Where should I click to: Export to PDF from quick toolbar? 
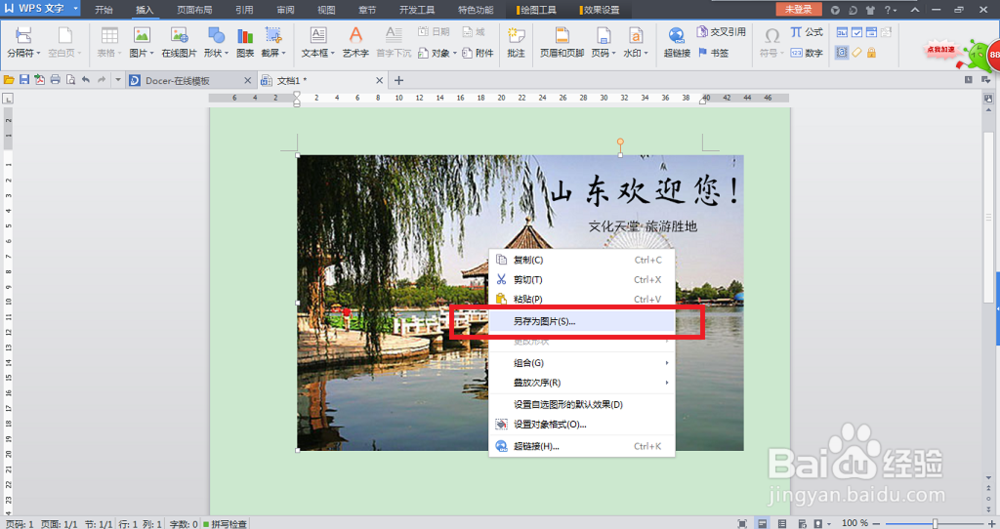(x=40, y=80)
